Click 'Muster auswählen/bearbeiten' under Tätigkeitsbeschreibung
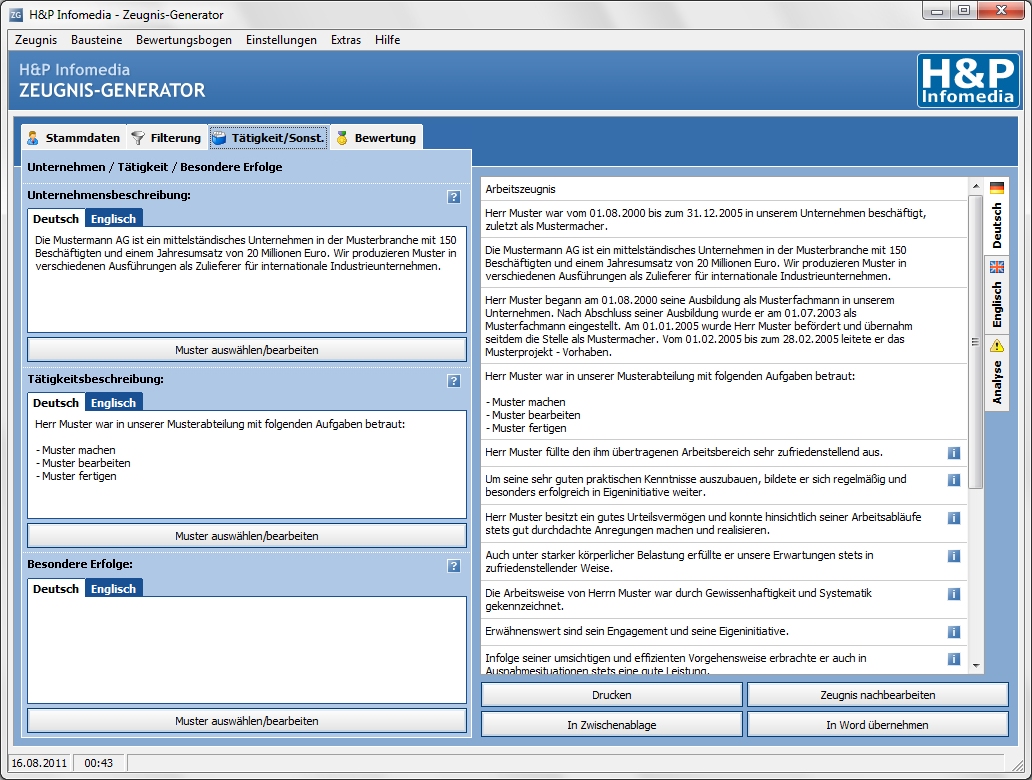 (247, 536)
